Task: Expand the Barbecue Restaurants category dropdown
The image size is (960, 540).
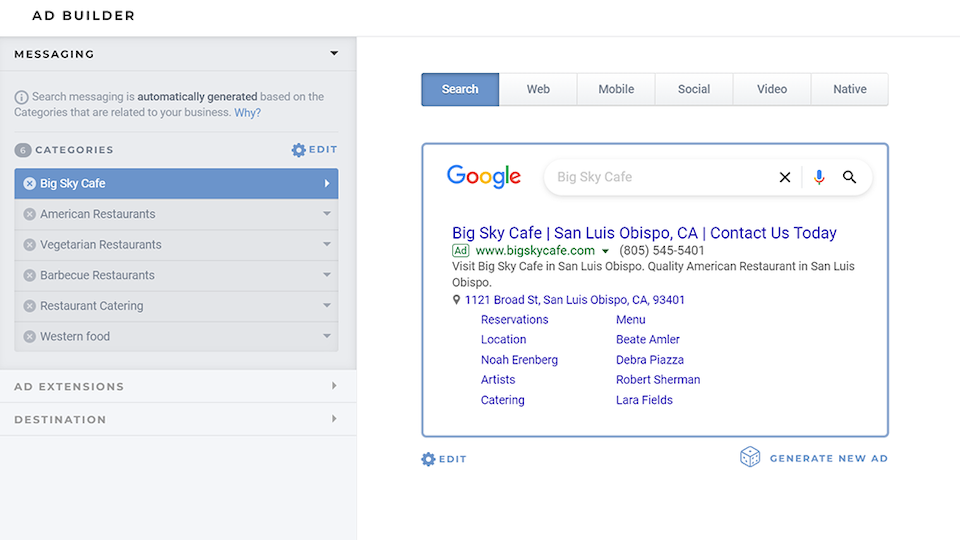Action: (327, 275)
